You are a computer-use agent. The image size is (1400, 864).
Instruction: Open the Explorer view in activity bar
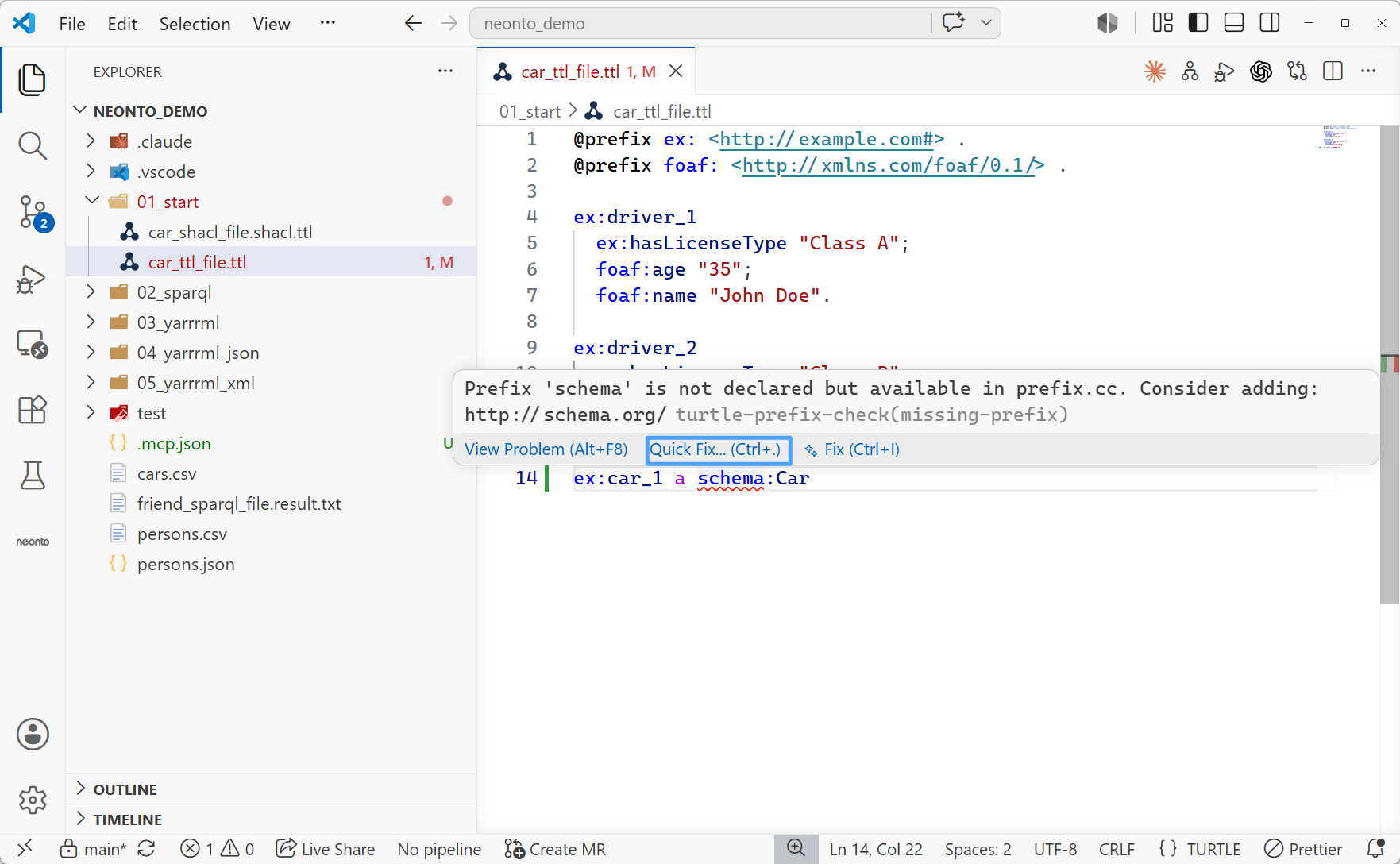(x=32, y=79)
